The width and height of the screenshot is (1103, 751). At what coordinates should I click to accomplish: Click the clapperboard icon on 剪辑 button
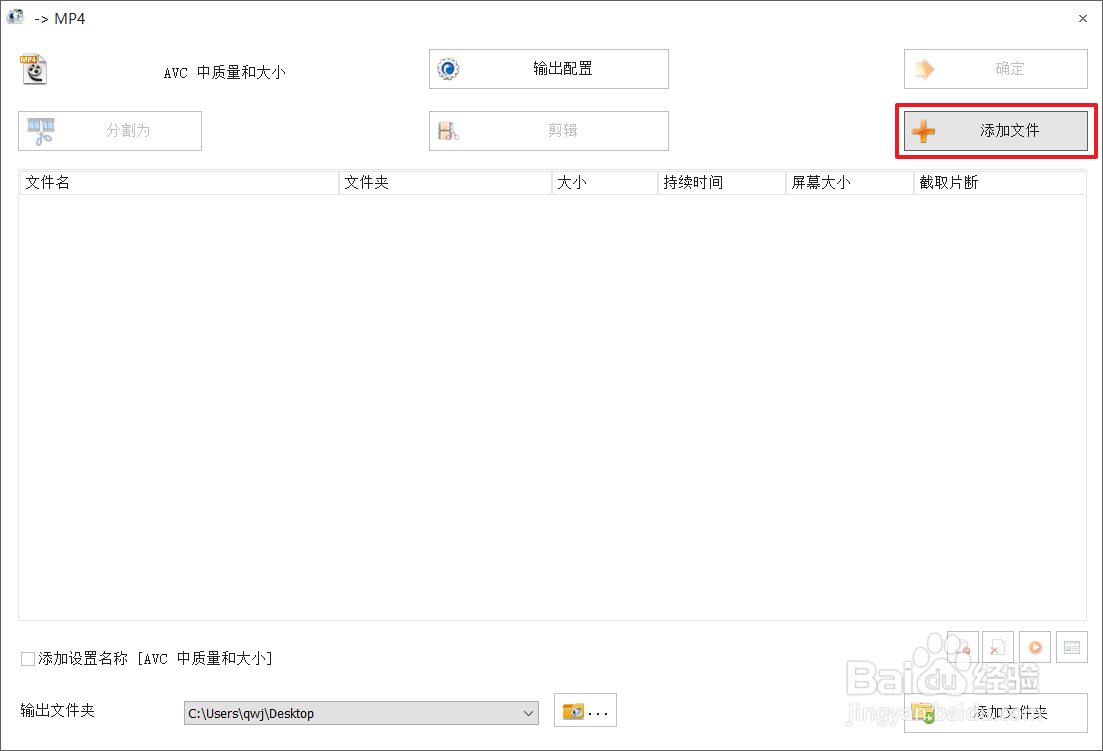click(x=450, y=130)
